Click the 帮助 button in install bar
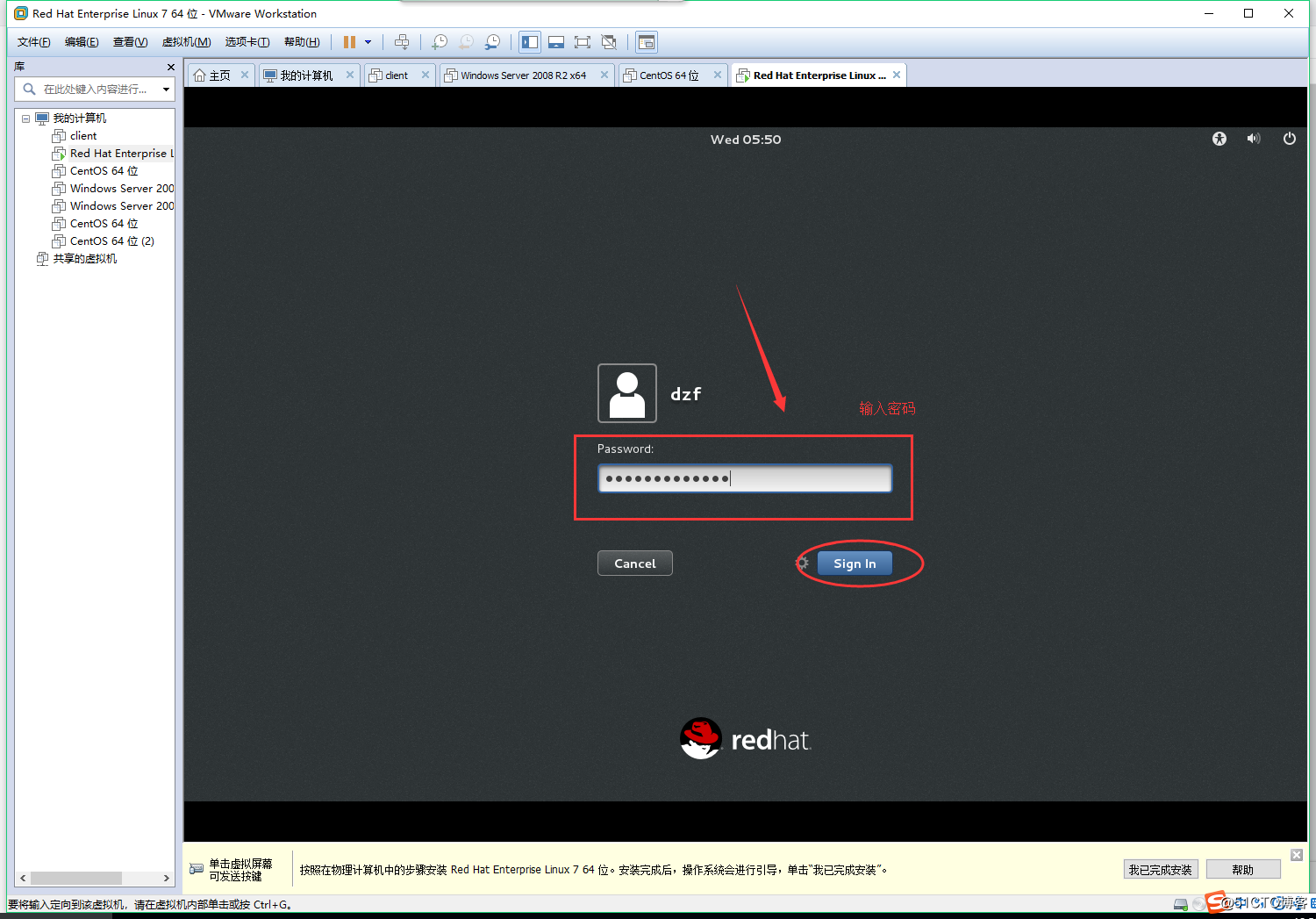Image resolution: width=1316 pixels, height=919 pixels. point(1243,870)
